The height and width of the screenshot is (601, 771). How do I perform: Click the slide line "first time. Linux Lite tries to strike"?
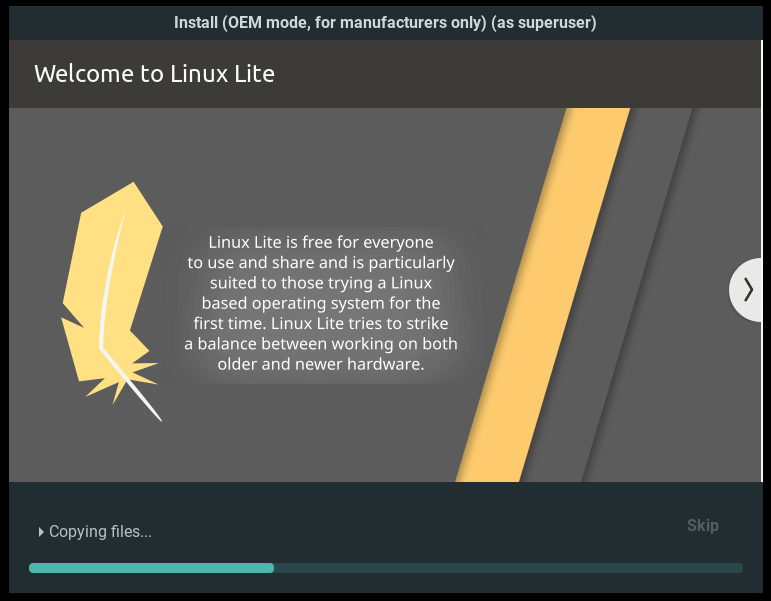point(321,324)
